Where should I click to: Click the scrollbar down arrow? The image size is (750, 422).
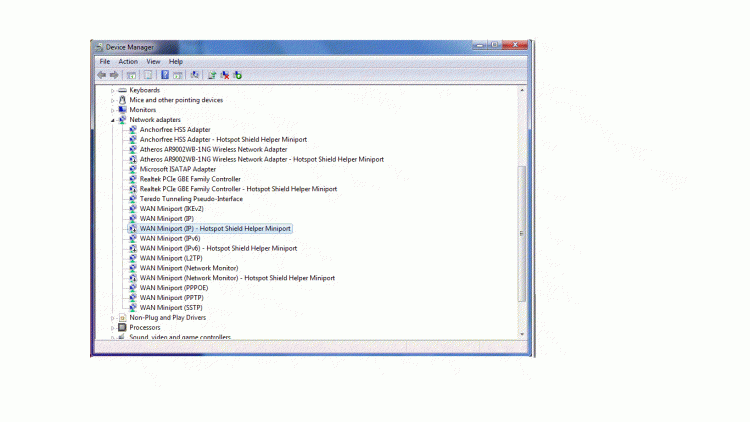point(522,334)
